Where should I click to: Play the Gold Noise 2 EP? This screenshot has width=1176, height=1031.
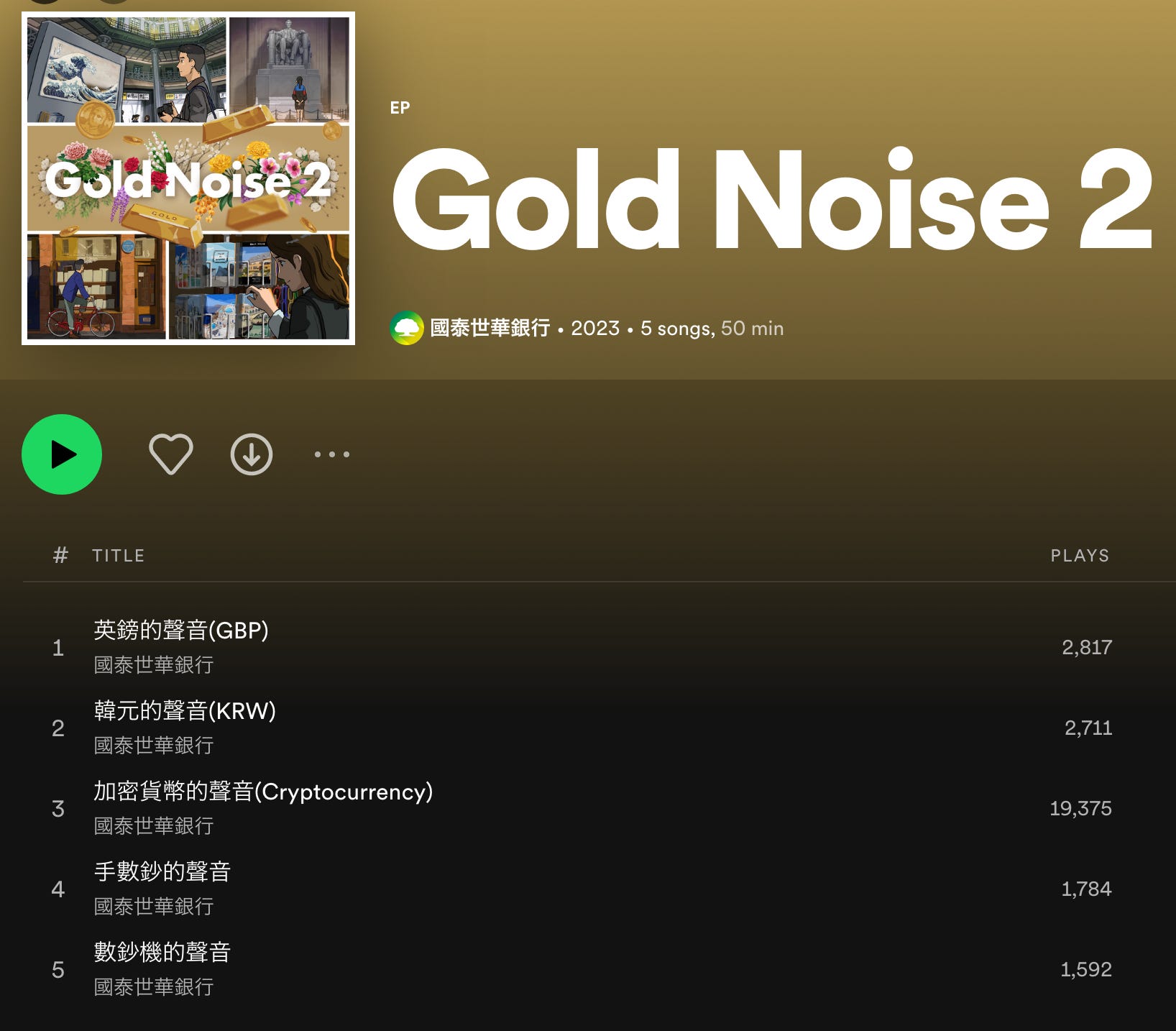click(62, 454)
